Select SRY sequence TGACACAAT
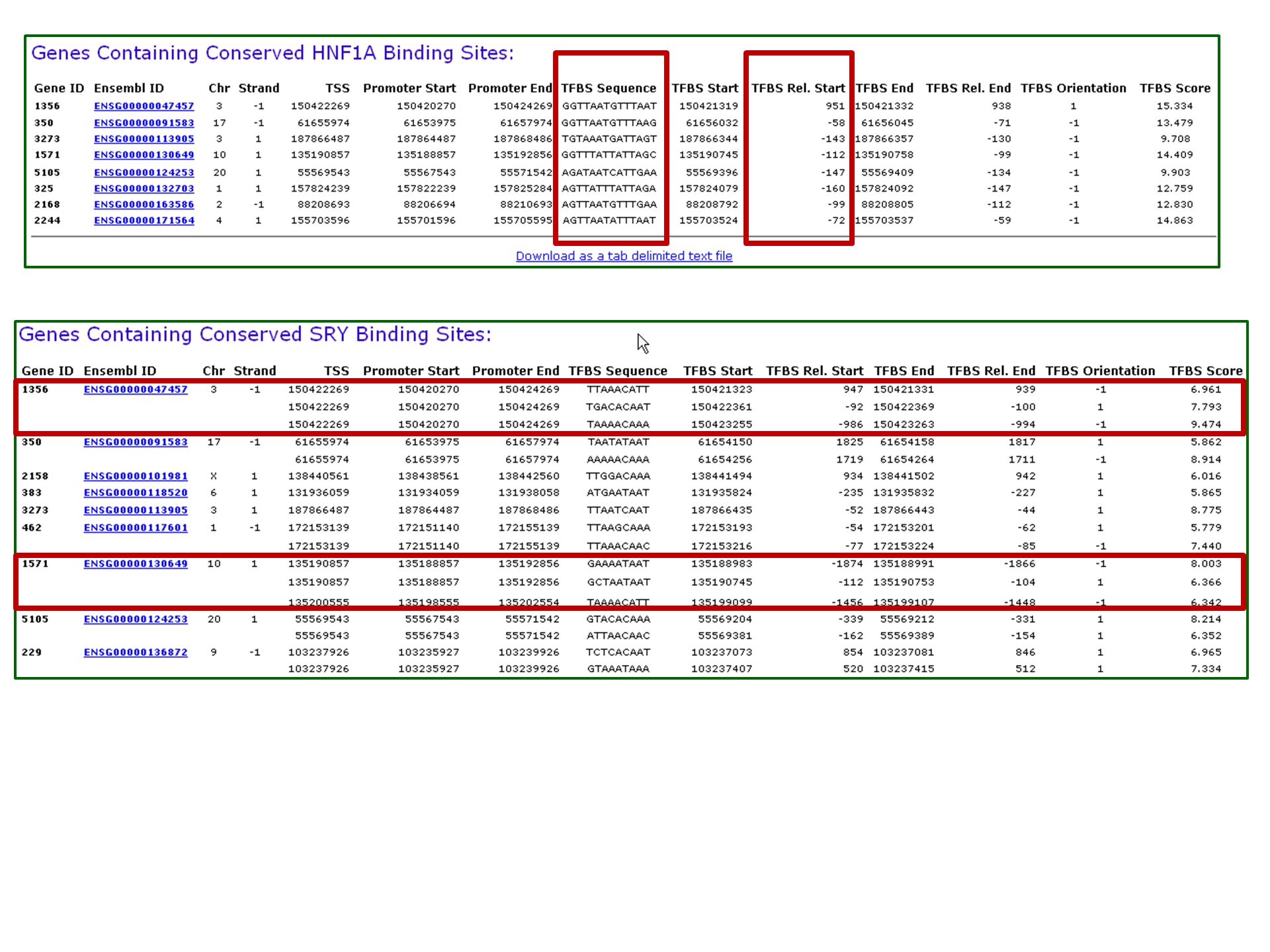 click(x=618, y=407)
